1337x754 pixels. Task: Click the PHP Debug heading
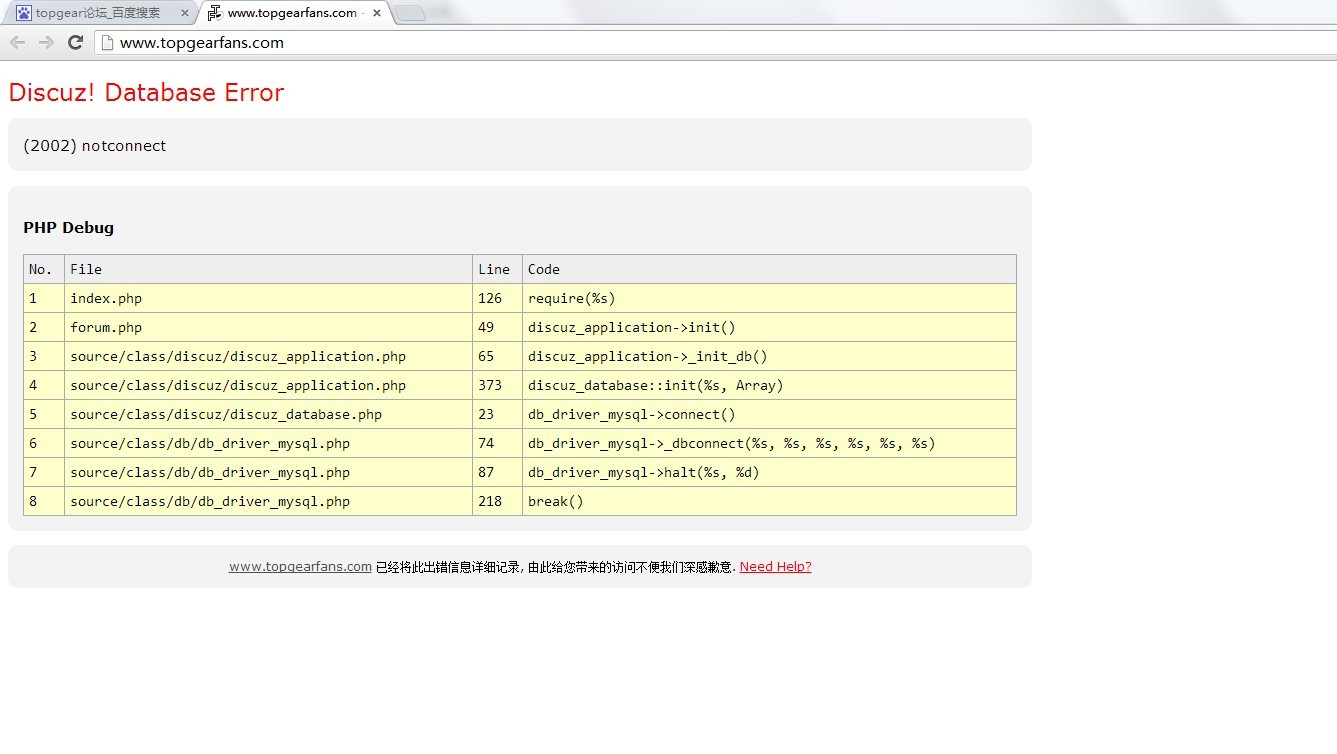[x=69, y=228]
